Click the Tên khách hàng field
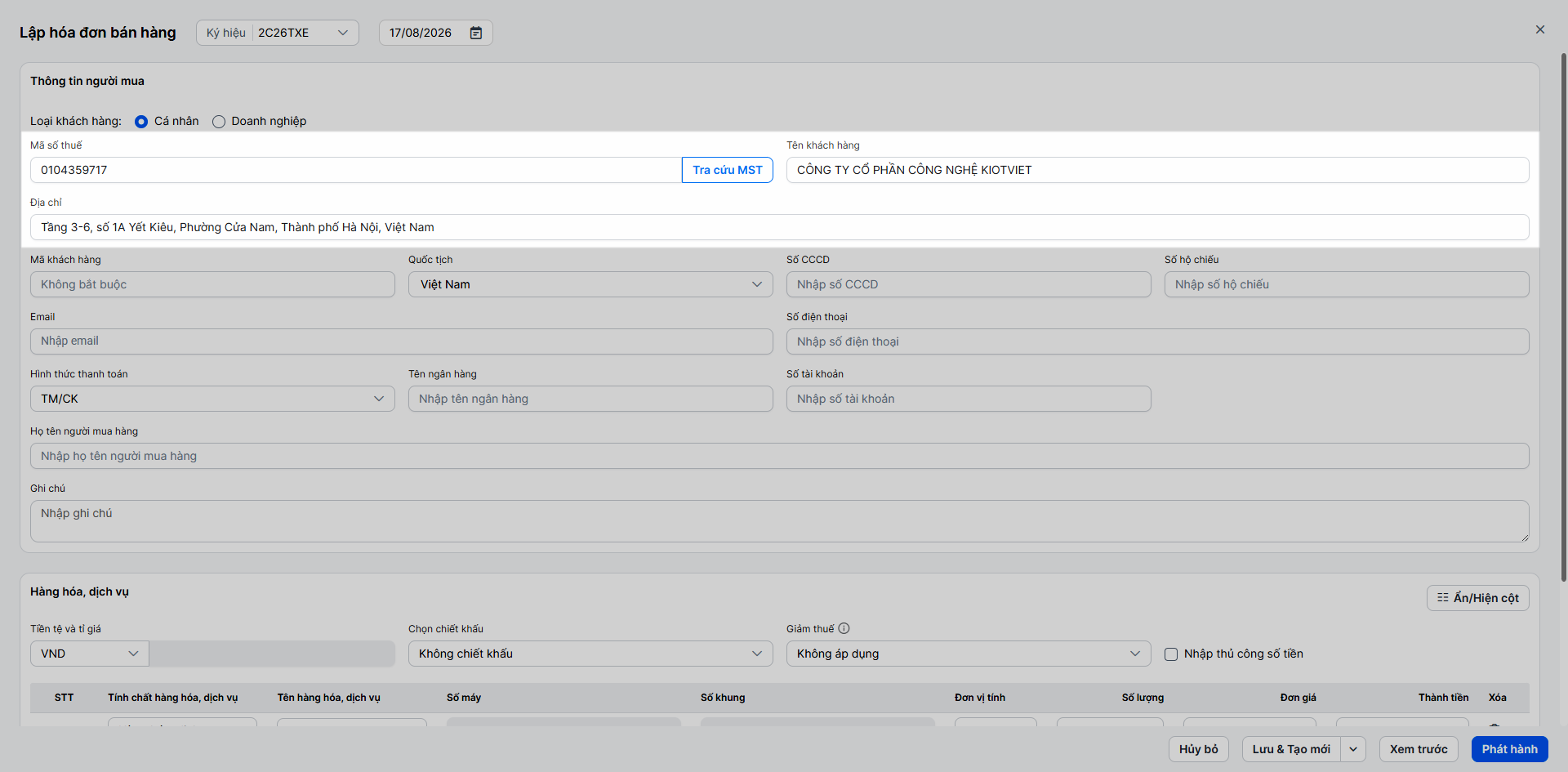Viewport: 1568px width, 772px height. point(1158,170)
